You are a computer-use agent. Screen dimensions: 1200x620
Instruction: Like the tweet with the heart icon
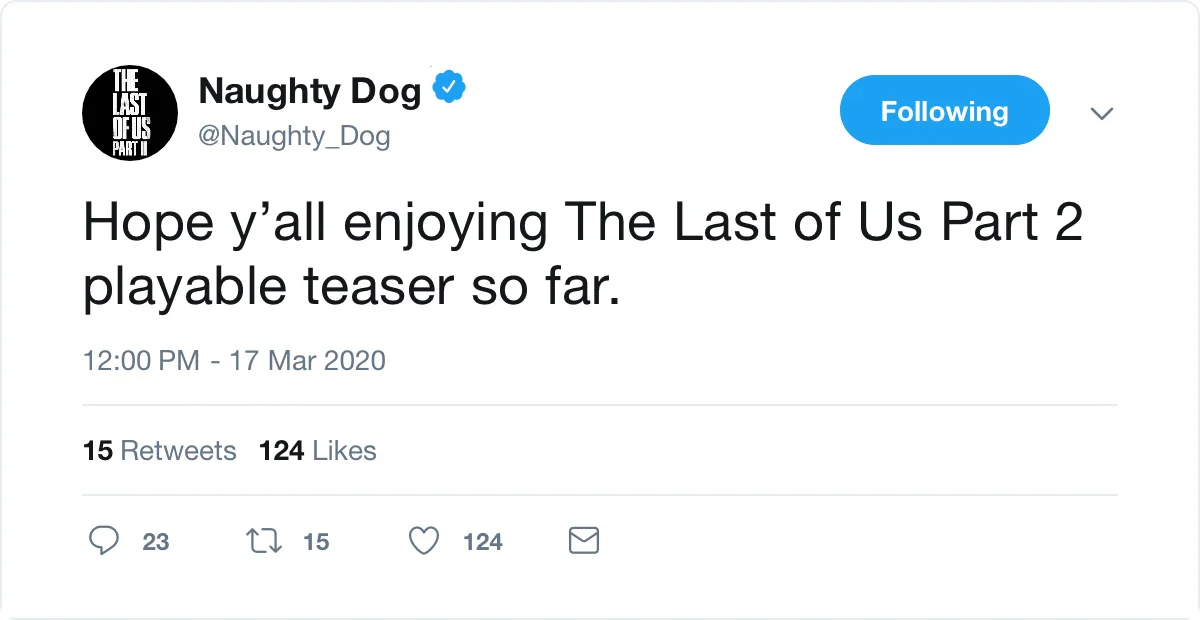click(425, 541)
